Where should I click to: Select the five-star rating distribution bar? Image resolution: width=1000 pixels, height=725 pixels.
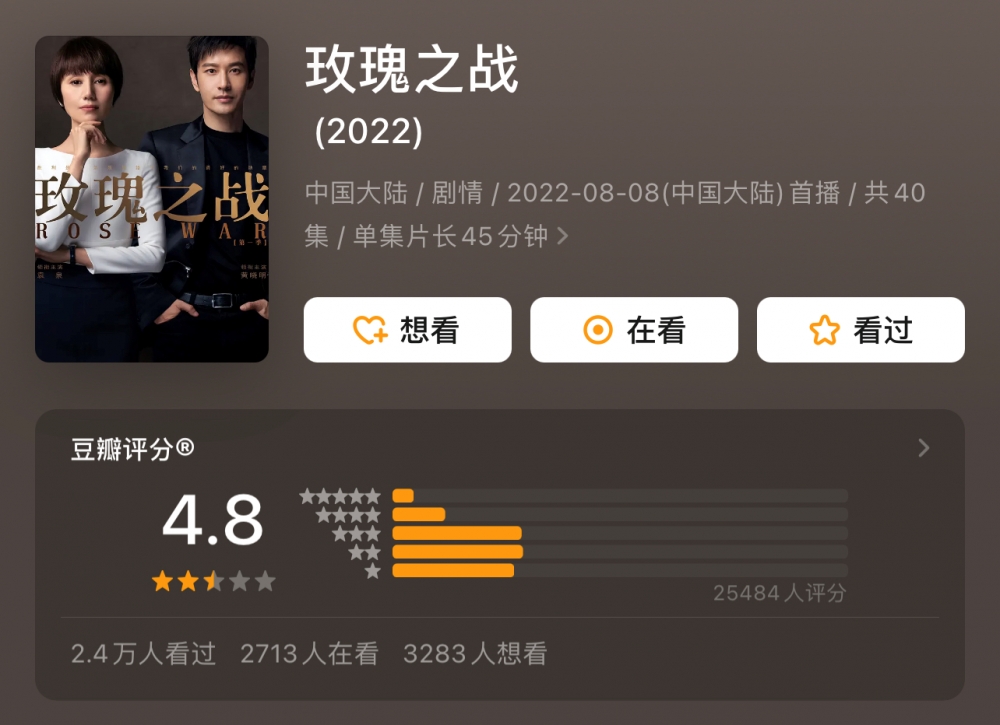pyautogui.click(x=620, y=496)
